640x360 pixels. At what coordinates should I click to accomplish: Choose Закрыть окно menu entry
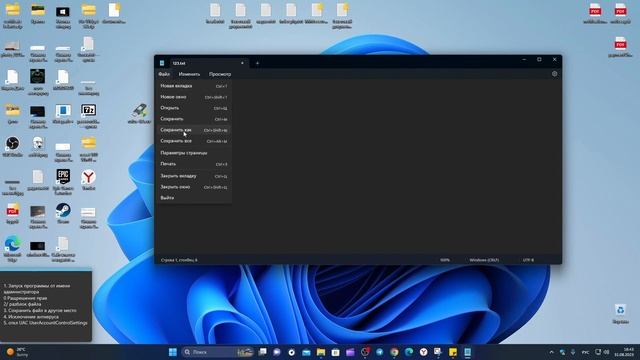194,187
